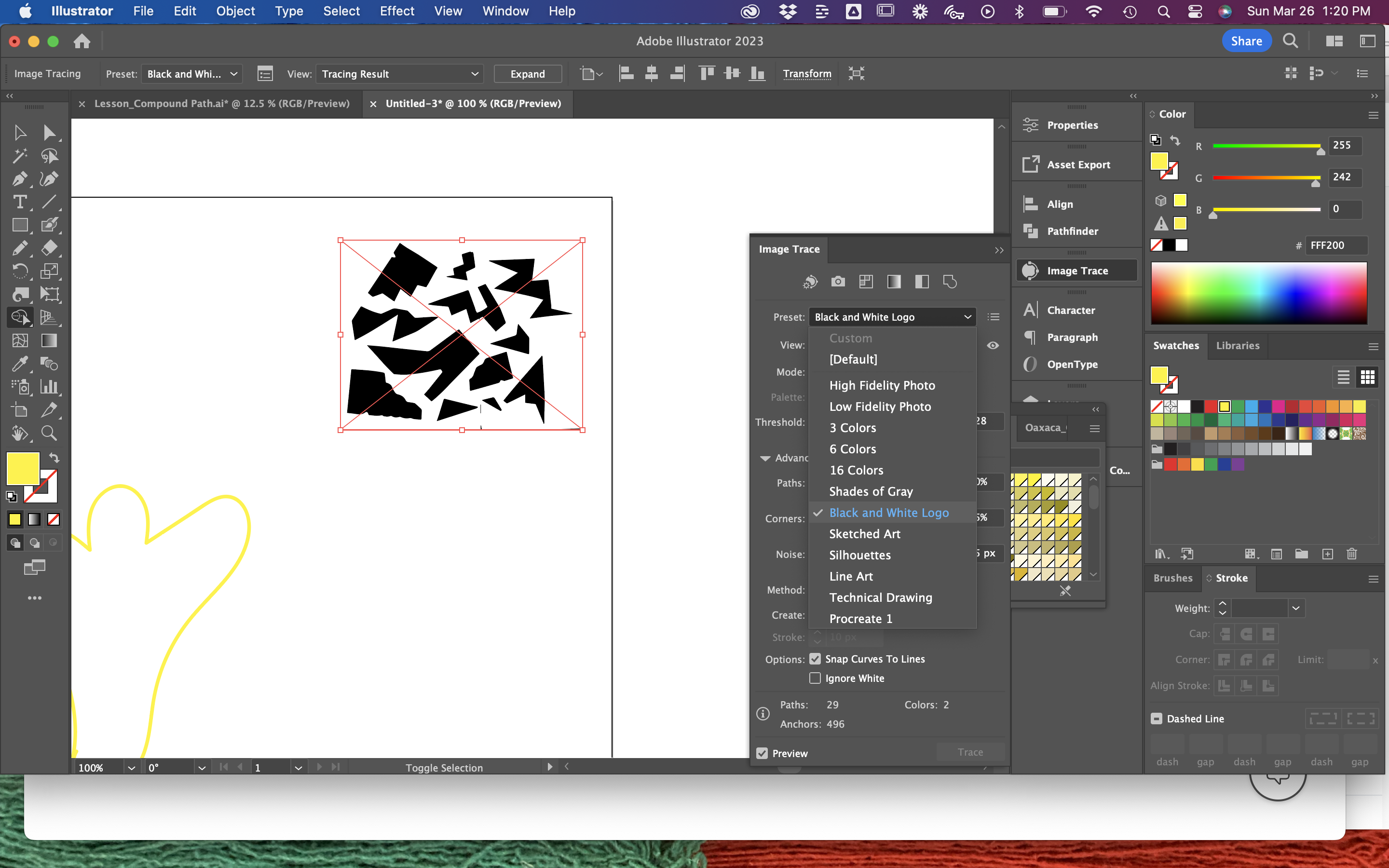Click the RGB color spectrum bar

click(1258, 293)
